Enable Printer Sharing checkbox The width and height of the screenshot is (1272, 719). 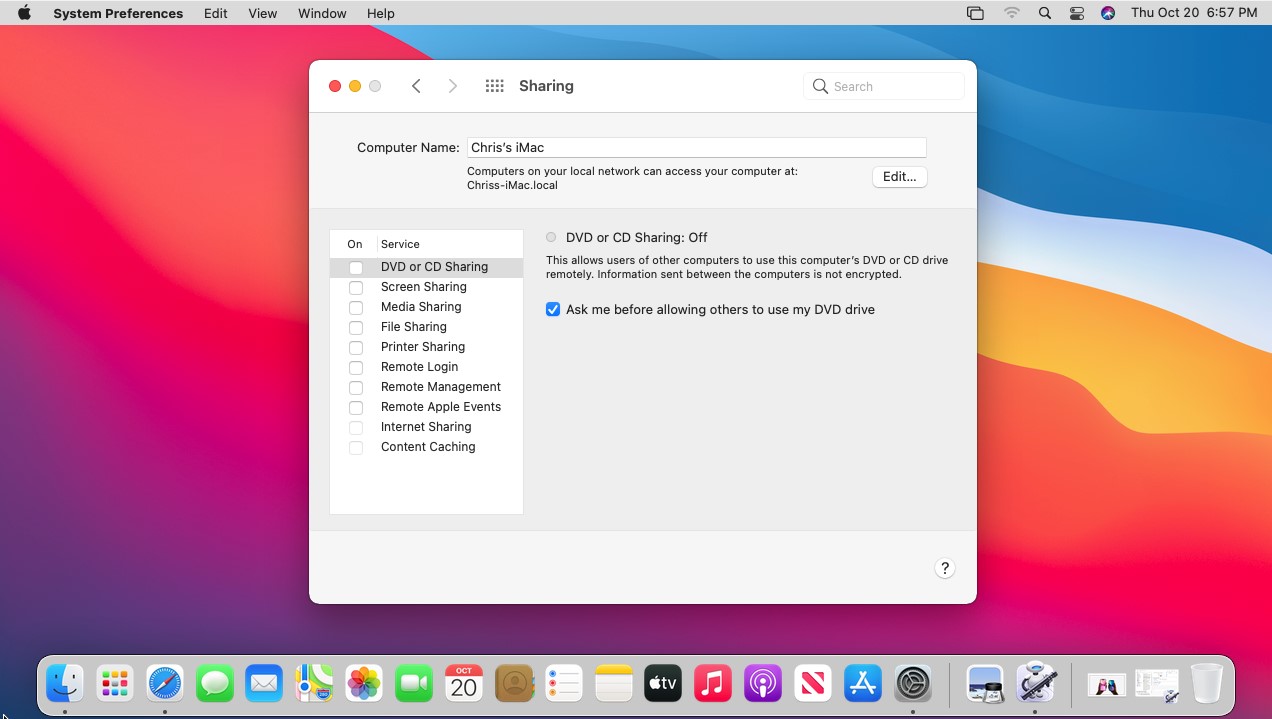pos(356,347)
